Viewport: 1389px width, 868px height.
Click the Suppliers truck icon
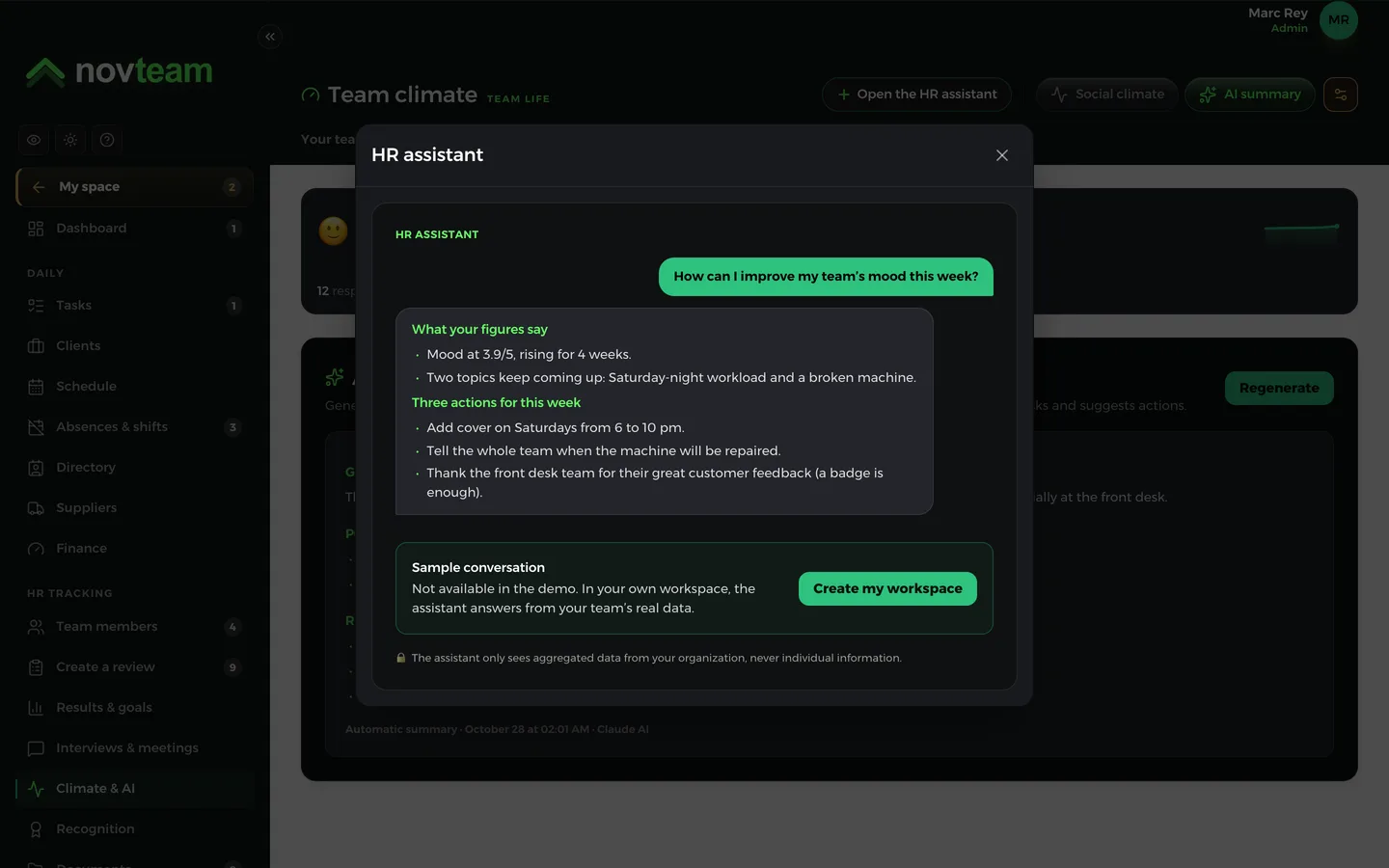pyautogui.click(x=36, y=508)
